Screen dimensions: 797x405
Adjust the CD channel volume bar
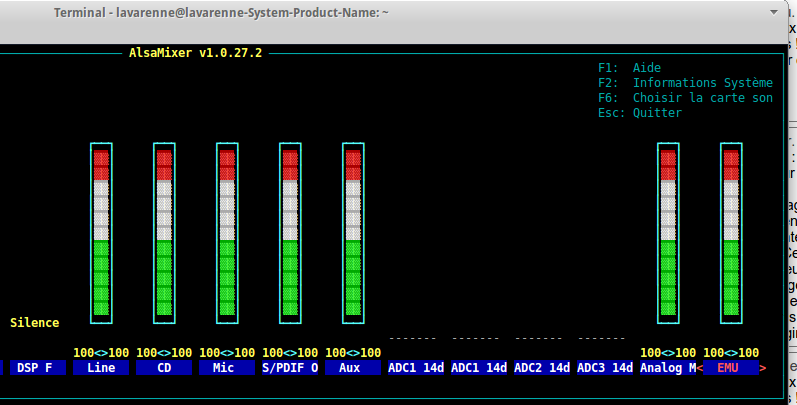pos(164,233)
